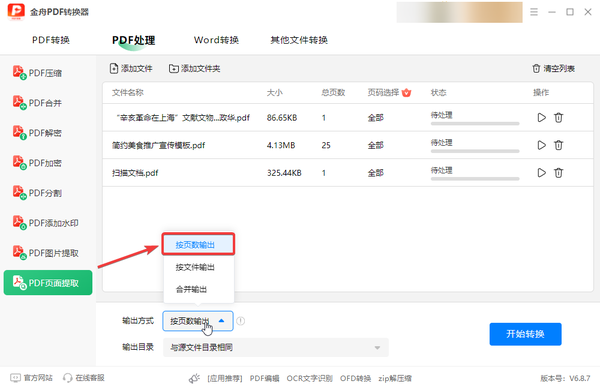The image size is (600, 390).
Task: Click the 添加文件 add file icon
Action: [114, 69]
